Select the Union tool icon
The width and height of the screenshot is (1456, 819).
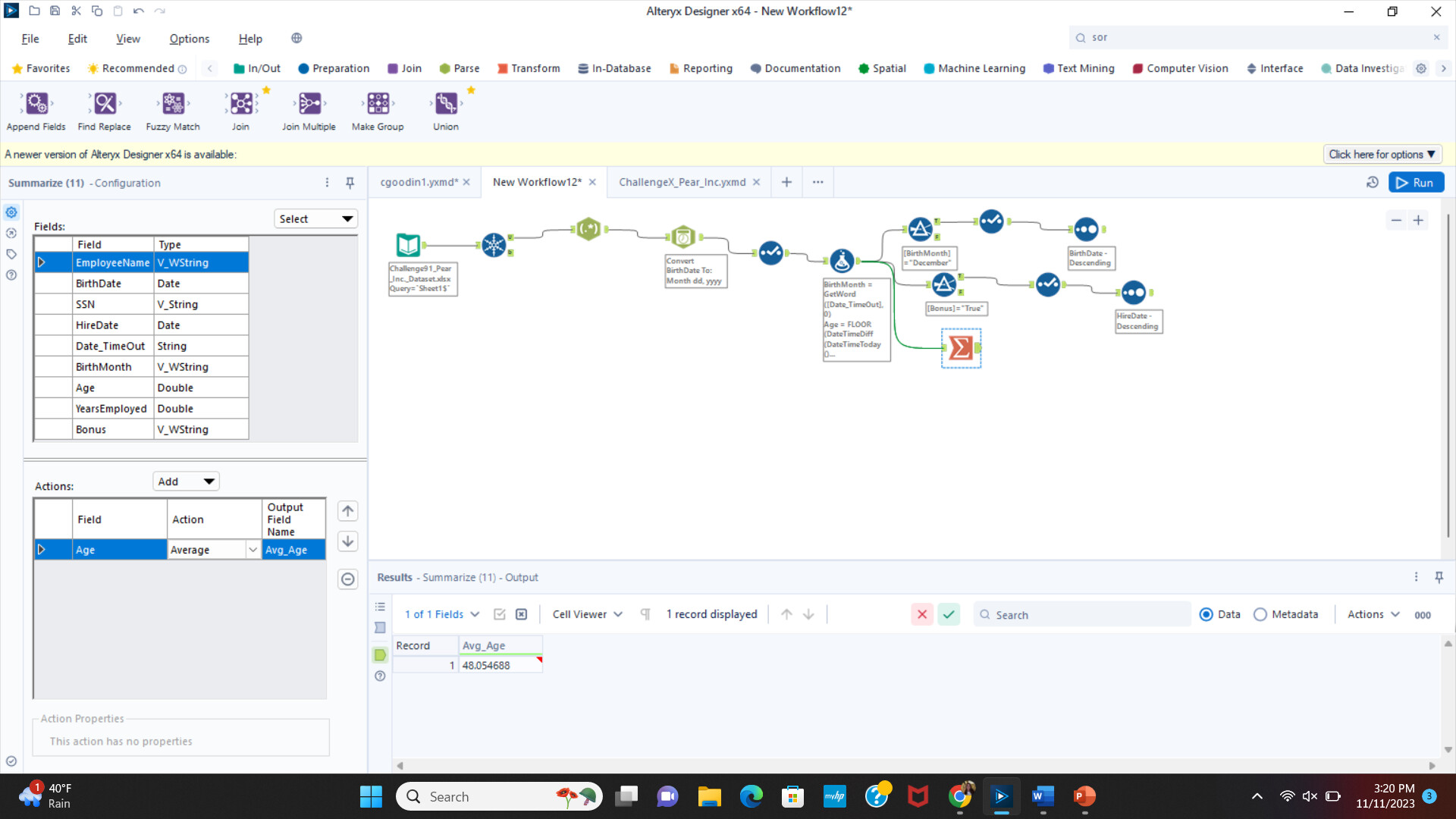click(446, 104)
